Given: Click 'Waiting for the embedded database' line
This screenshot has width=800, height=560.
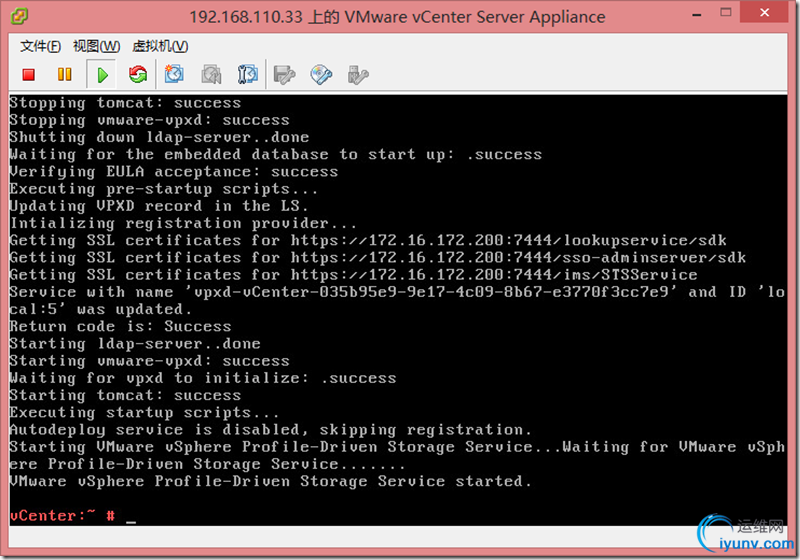Looking at the screenshot, I should click(276, 155).
